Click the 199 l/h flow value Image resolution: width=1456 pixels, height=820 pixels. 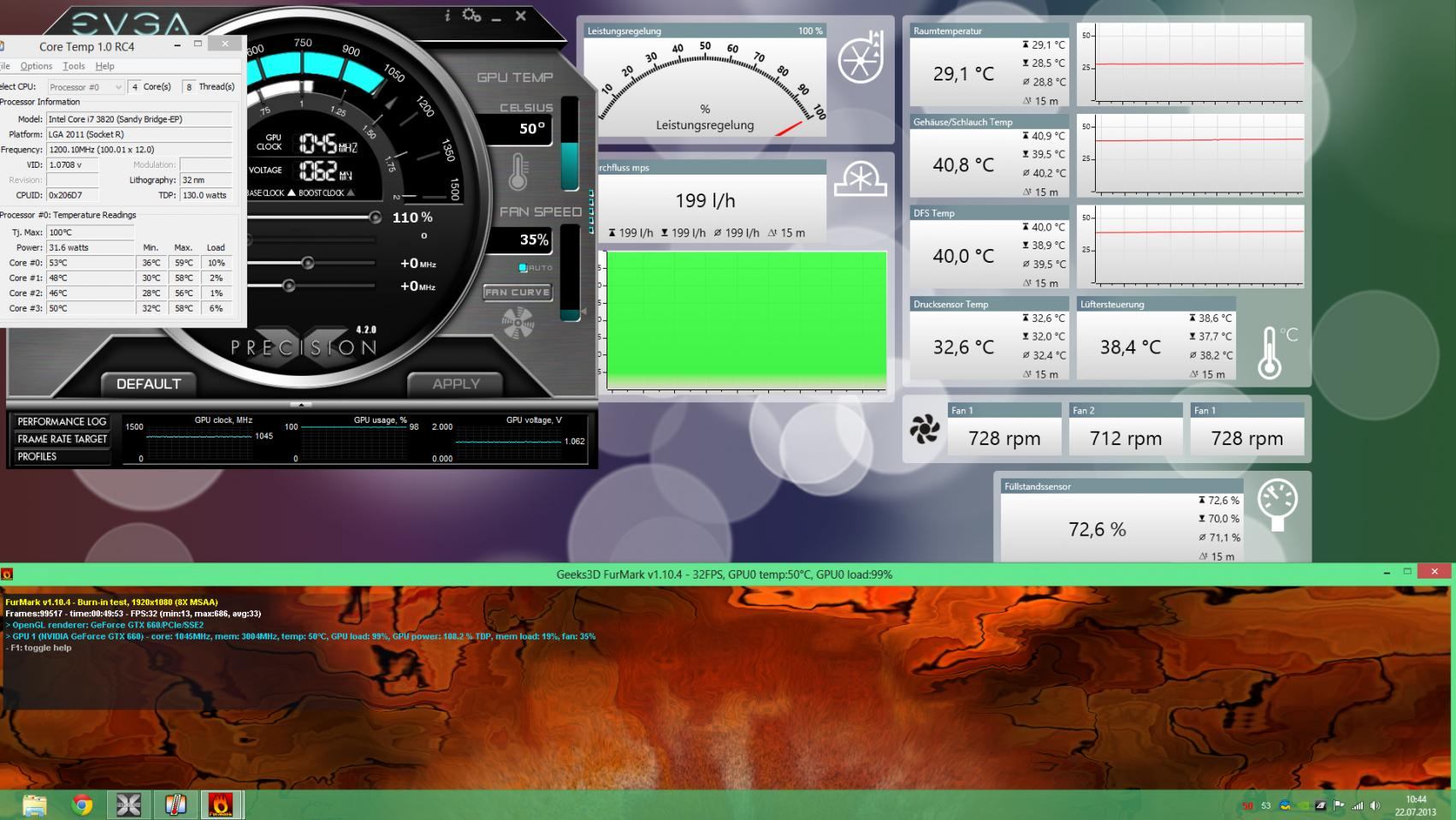tap(705, 200)
